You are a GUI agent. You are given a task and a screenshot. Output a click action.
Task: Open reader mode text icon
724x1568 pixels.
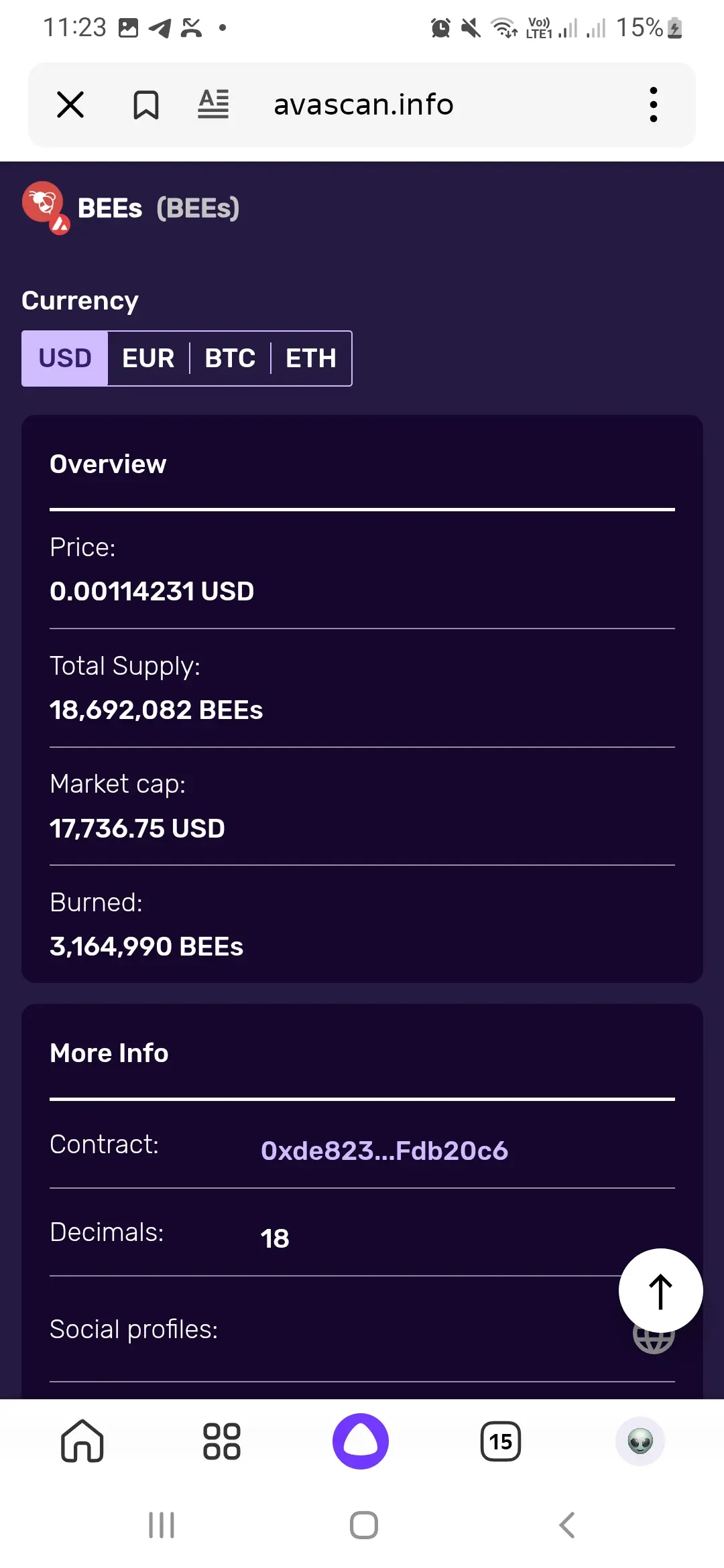pyautogui.click(x=213, y=105)
